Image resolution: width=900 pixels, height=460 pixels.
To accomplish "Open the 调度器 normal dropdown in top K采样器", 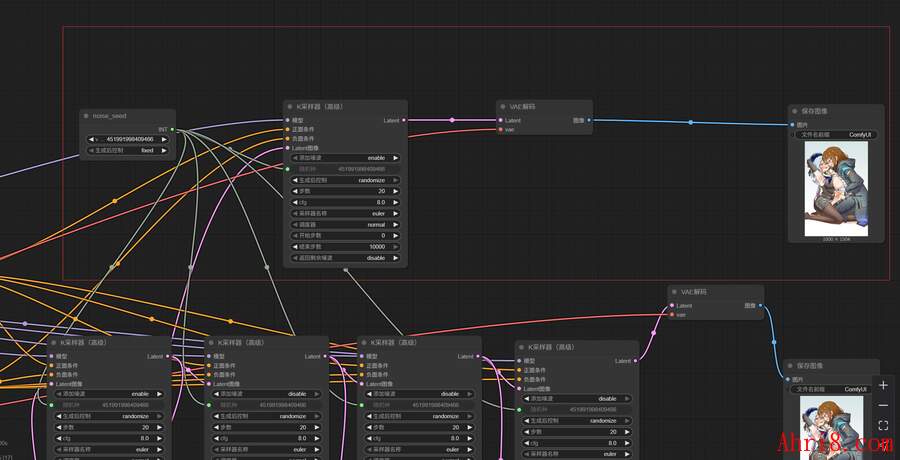I will click(345, 224).
